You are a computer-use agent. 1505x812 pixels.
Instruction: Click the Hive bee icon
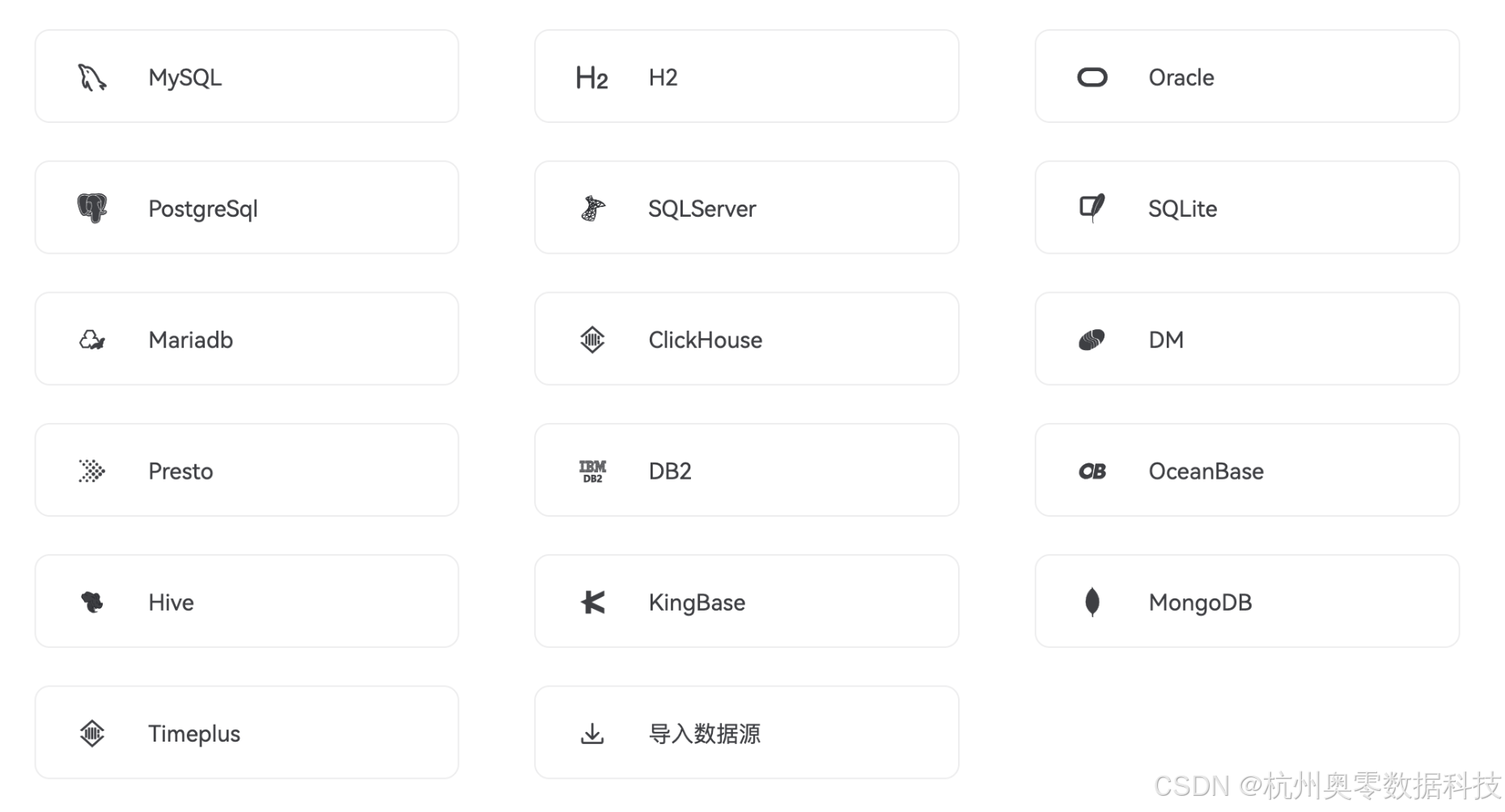point(92,602)
